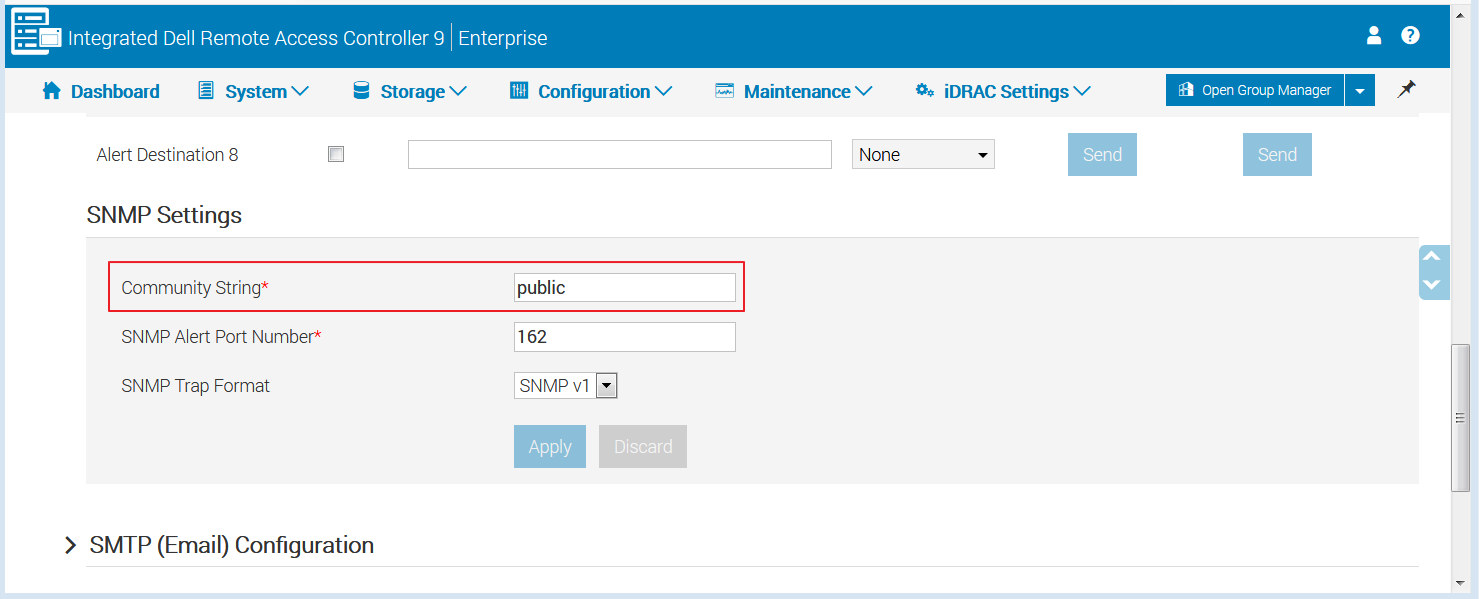Open the user profile icon
This screenshot has width=1479, height=599.
tap(1373, 36)
